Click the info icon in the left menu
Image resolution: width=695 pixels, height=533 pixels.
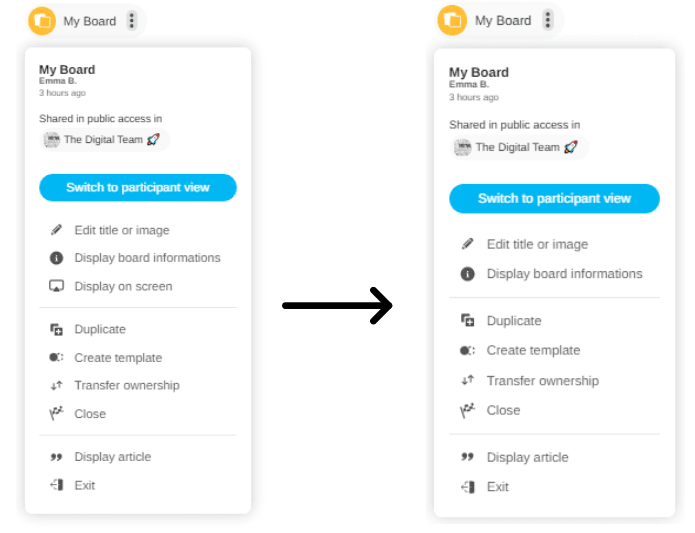56,258
